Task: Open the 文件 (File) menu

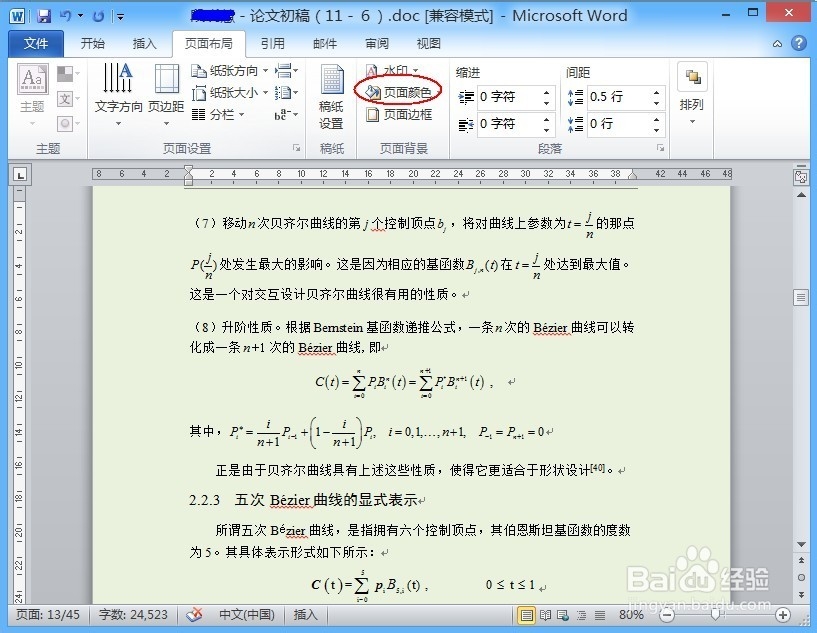Action: [x=36, y=43]
